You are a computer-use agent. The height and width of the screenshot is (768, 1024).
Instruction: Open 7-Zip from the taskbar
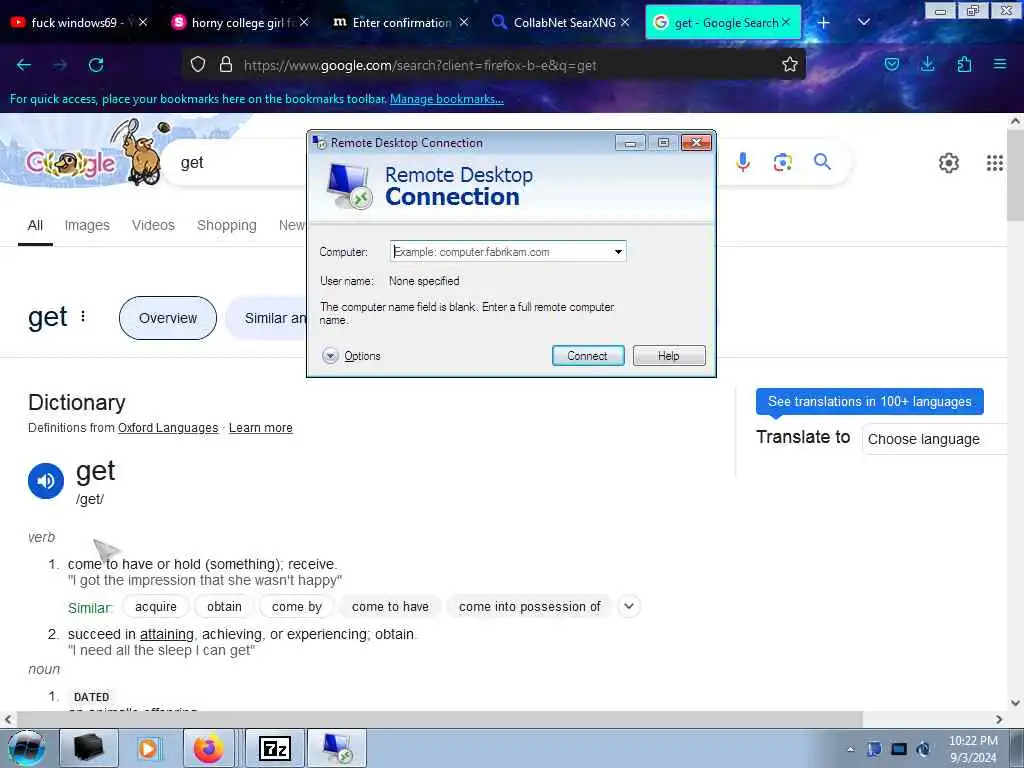pos(274,748)
